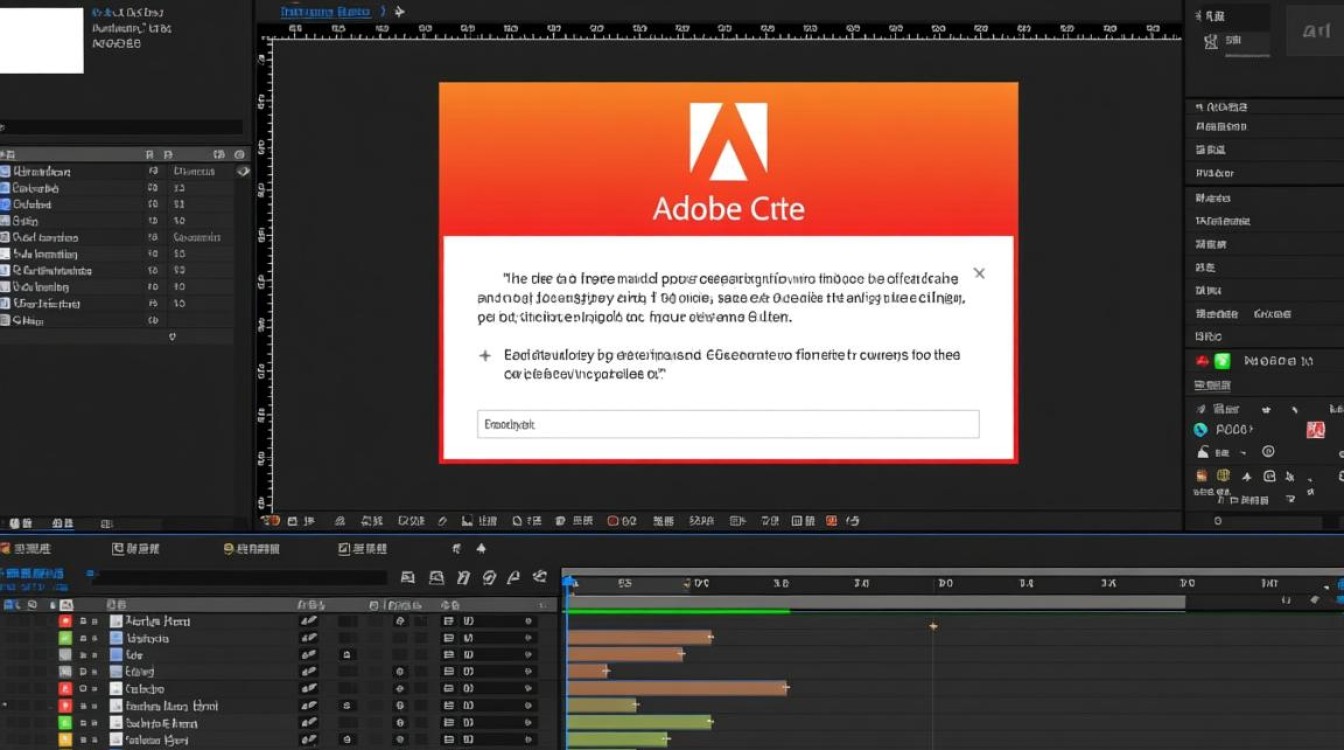Expand the plus item in the Adobe dialog
The height and width of the screenshot is (750, 1344).
click(x=485, y=355)
